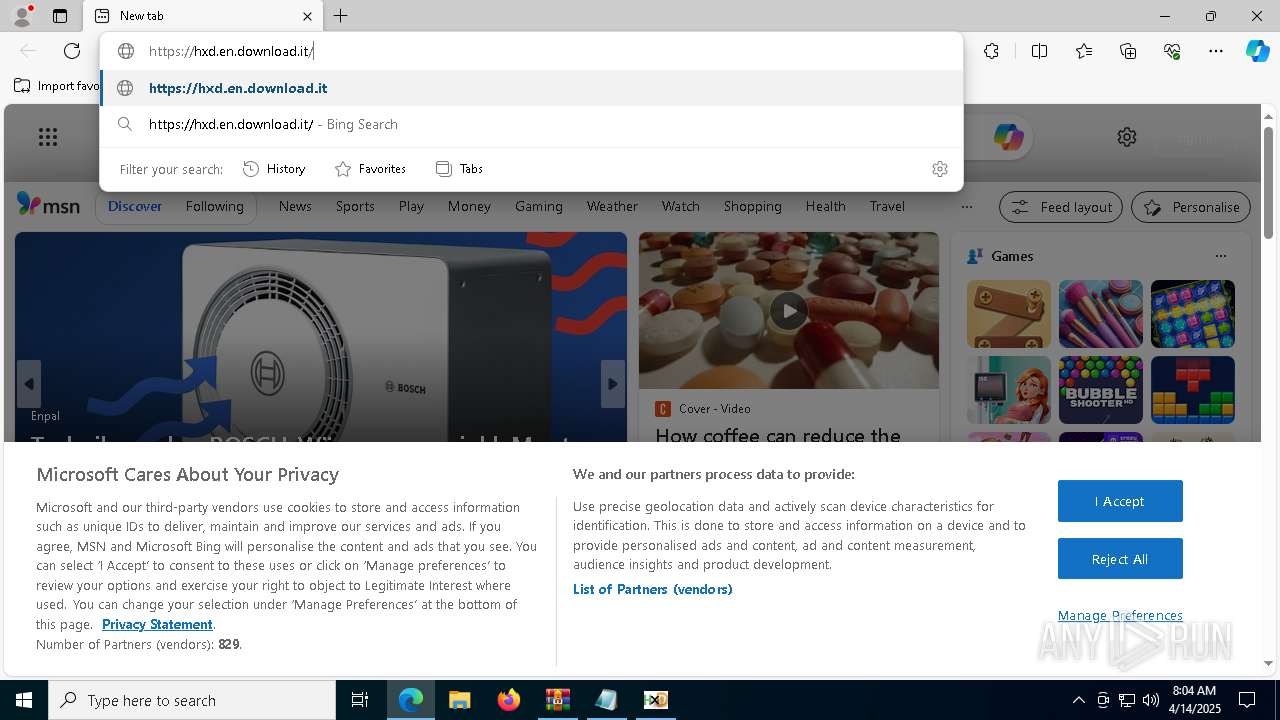Close the New tab tab

[307, 16]
